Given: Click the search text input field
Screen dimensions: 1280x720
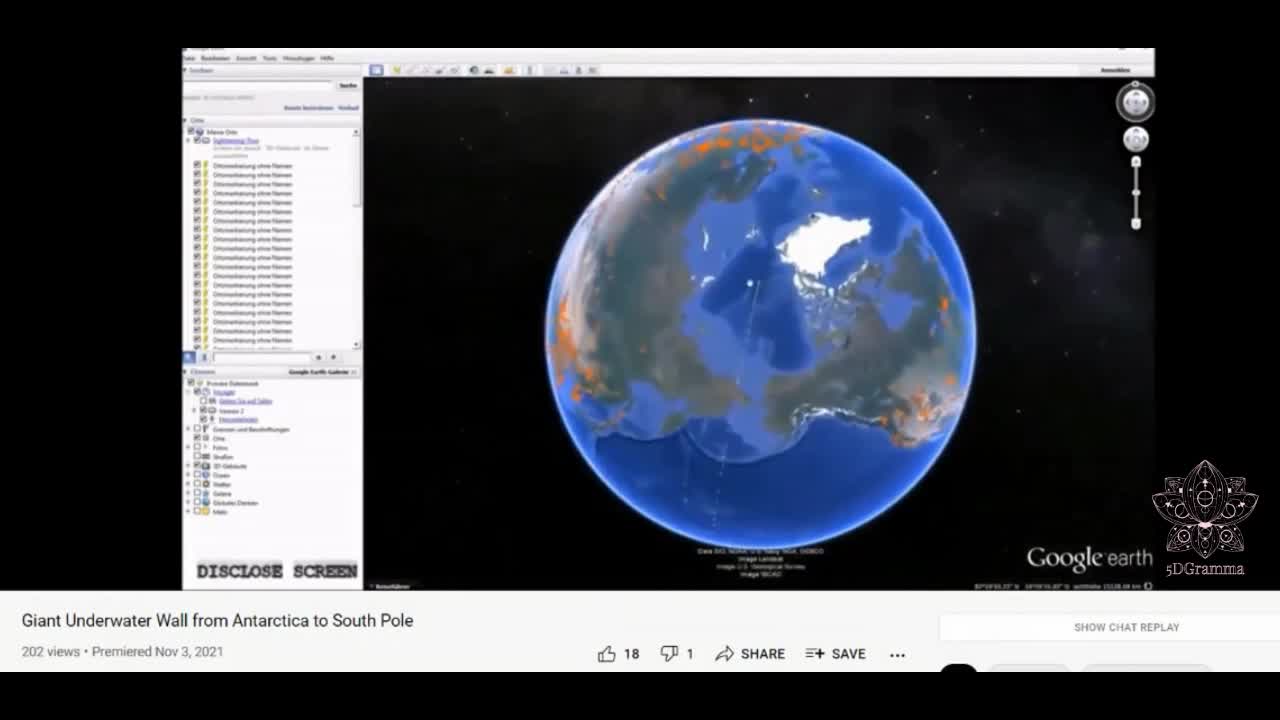Looking at the screenshot, I should click(258, 85).
